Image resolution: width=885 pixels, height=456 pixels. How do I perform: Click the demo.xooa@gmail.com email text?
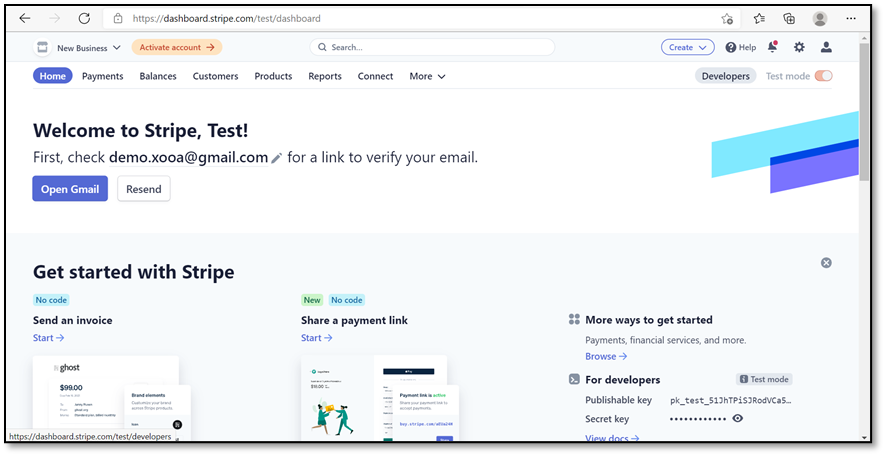click(x=189, y=157)
